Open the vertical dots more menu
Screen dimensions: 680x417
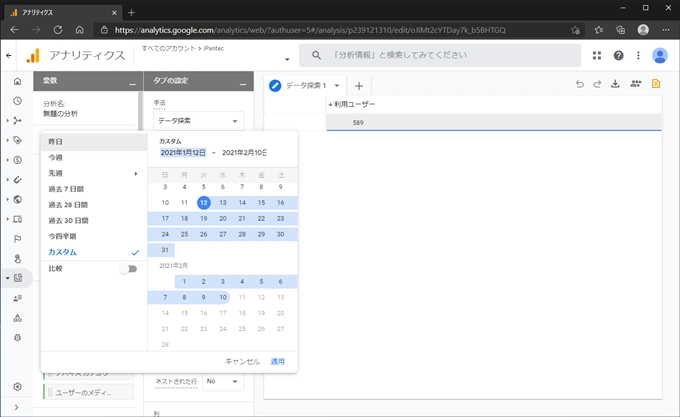coord(638,55)
